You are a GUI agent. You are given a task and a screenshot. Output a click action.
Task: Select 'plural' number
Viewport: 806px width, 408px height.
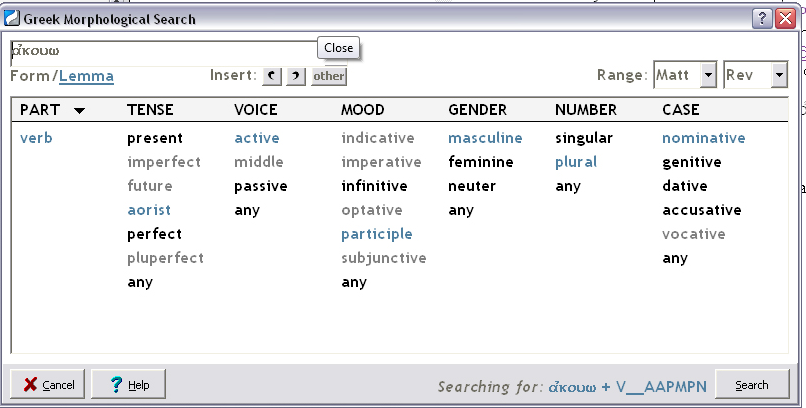coord(576,162)
